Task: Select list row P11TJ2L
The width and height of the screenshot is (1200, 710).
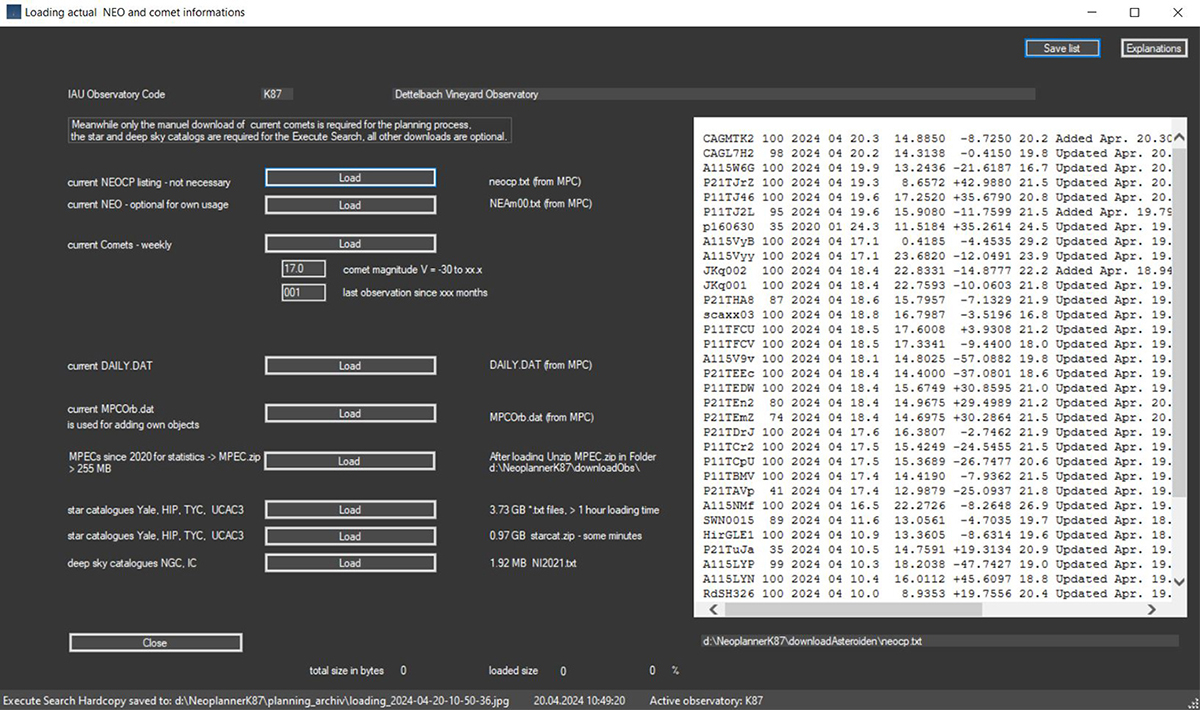Action: pyautogui.click(x=938, y=212)
